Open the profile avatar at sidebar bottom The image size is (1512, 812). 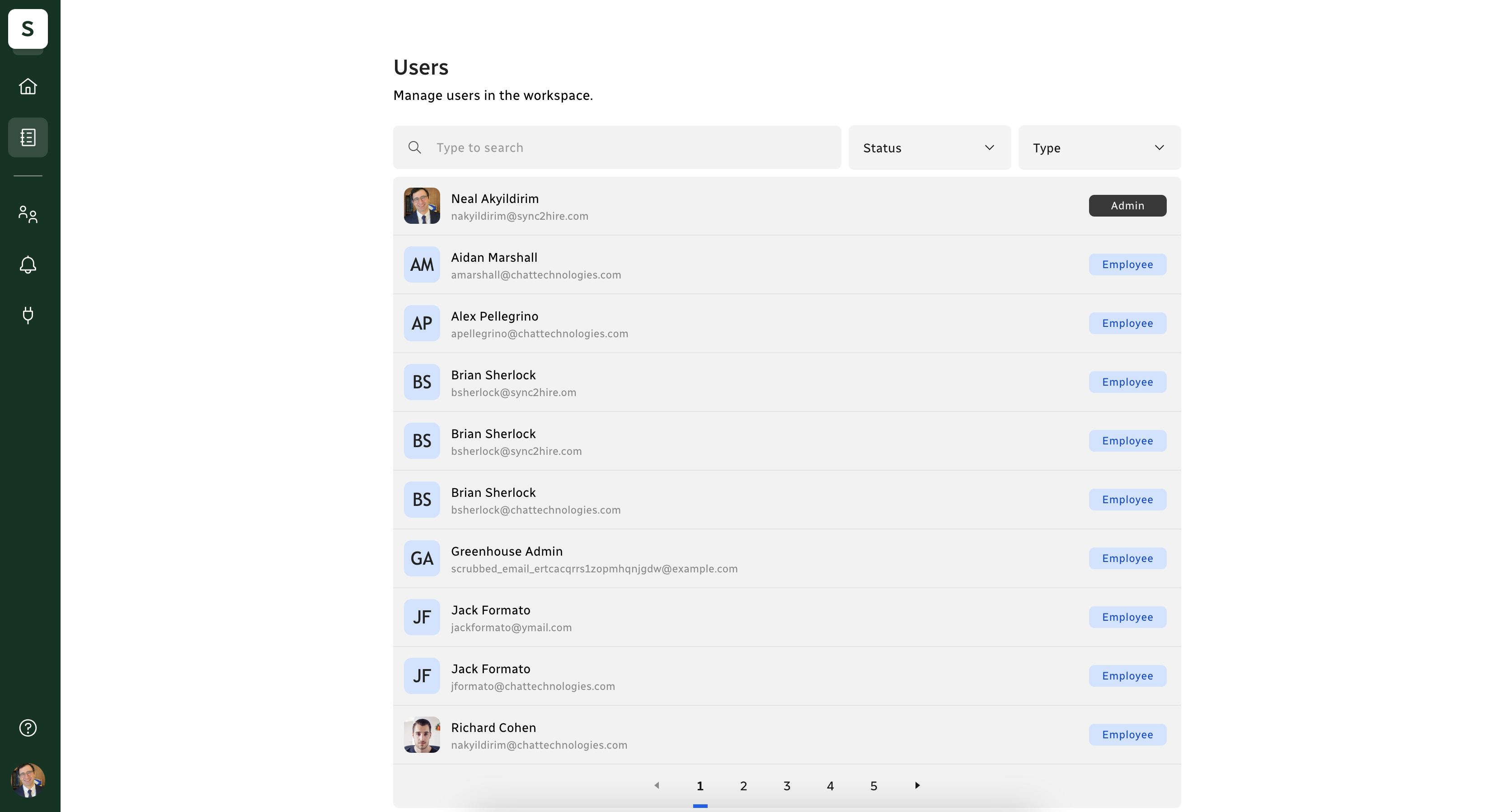click(x=28, y=780)
